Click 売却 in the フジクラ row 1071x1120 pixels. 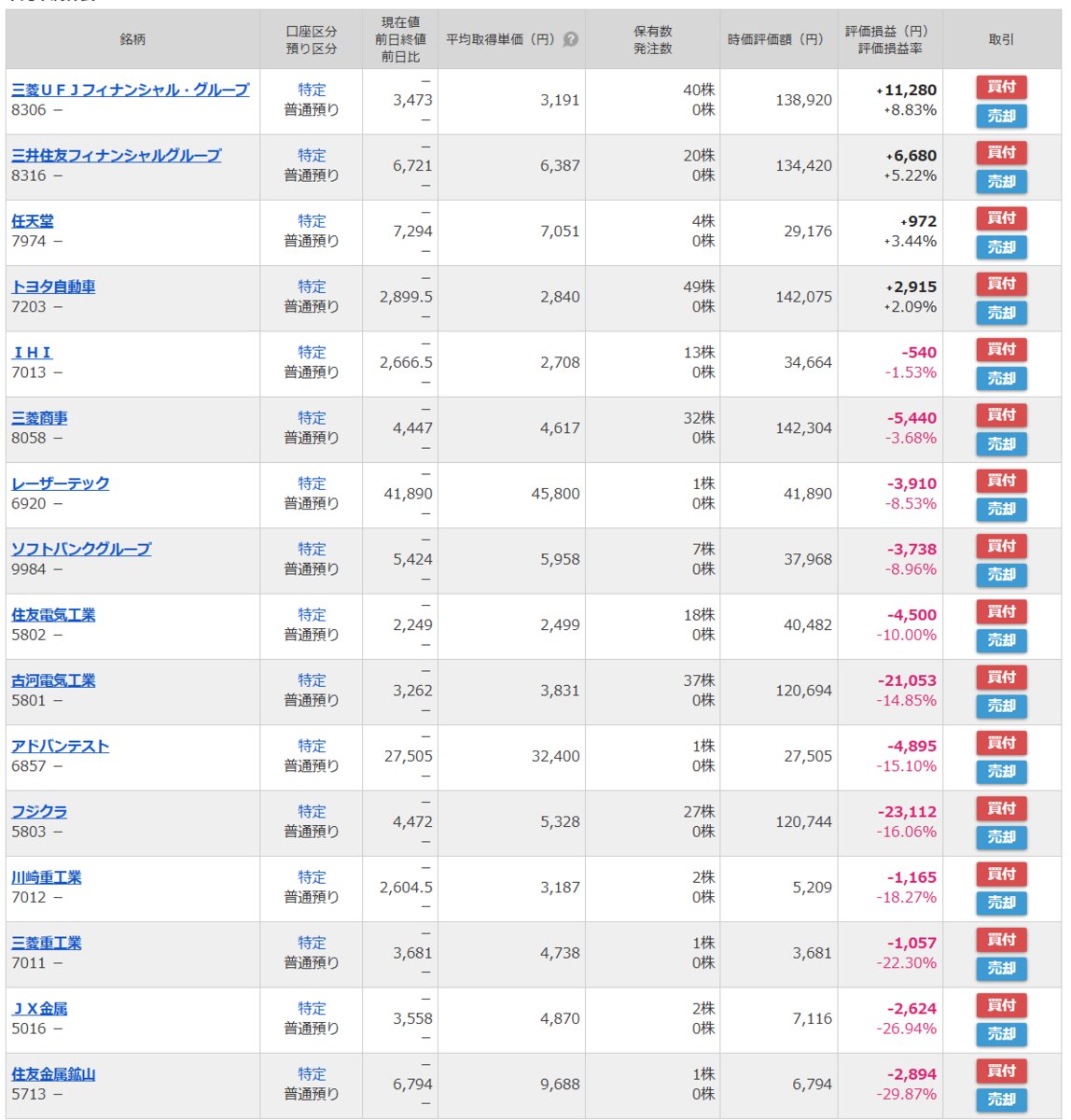1002,837
